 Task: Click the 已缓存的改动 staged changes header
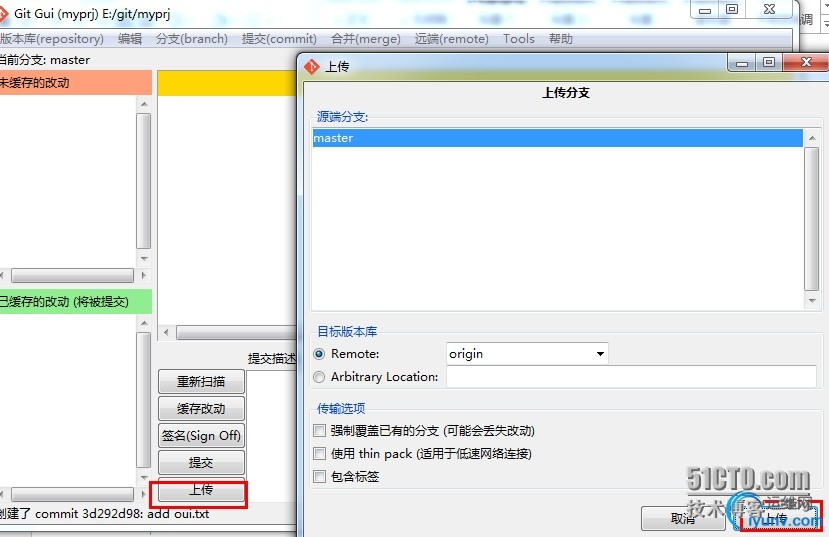click(76, 302)
